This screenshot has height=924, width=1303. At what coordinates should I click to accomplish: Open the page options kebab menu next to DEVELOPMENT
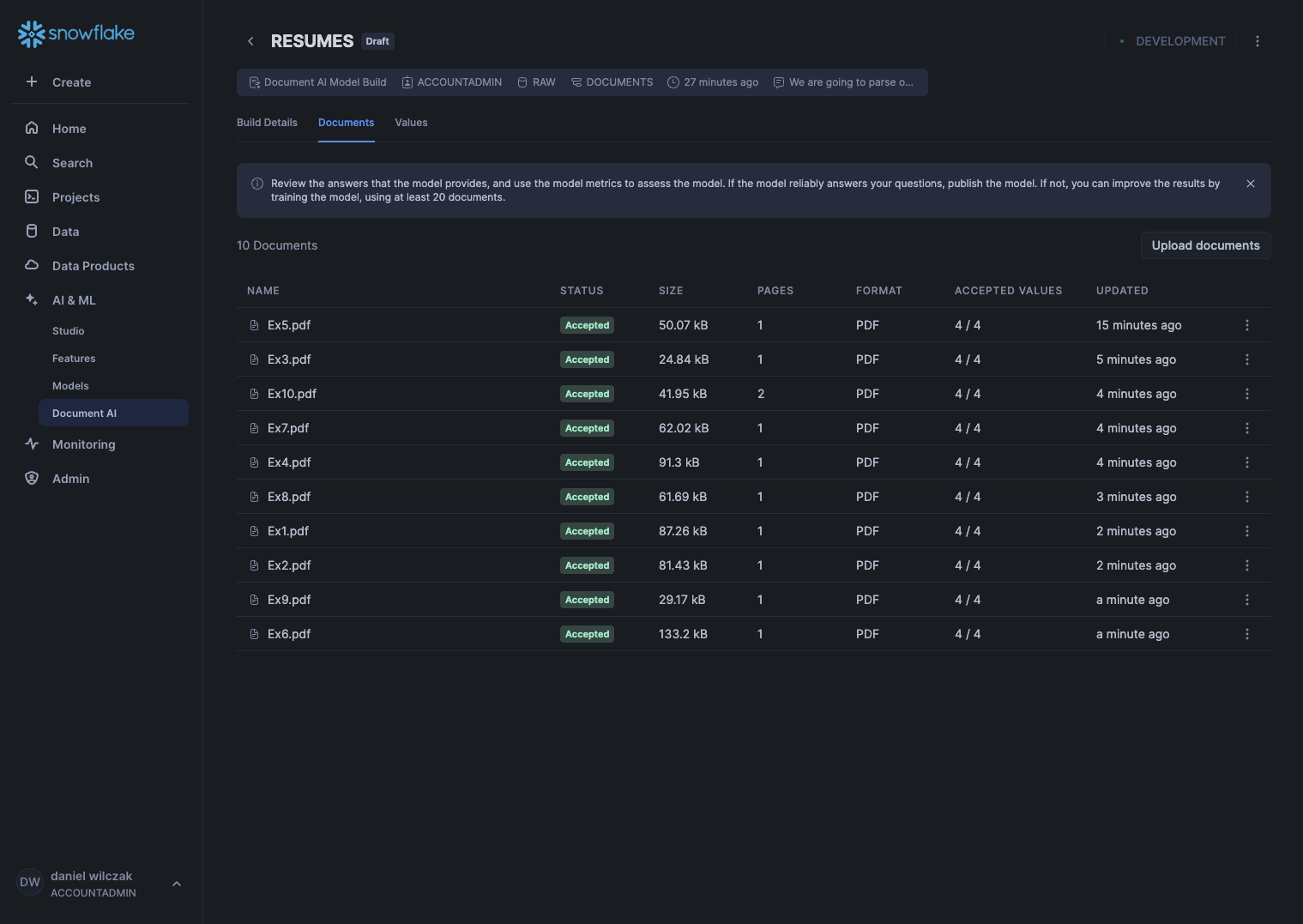point(1258,41)
